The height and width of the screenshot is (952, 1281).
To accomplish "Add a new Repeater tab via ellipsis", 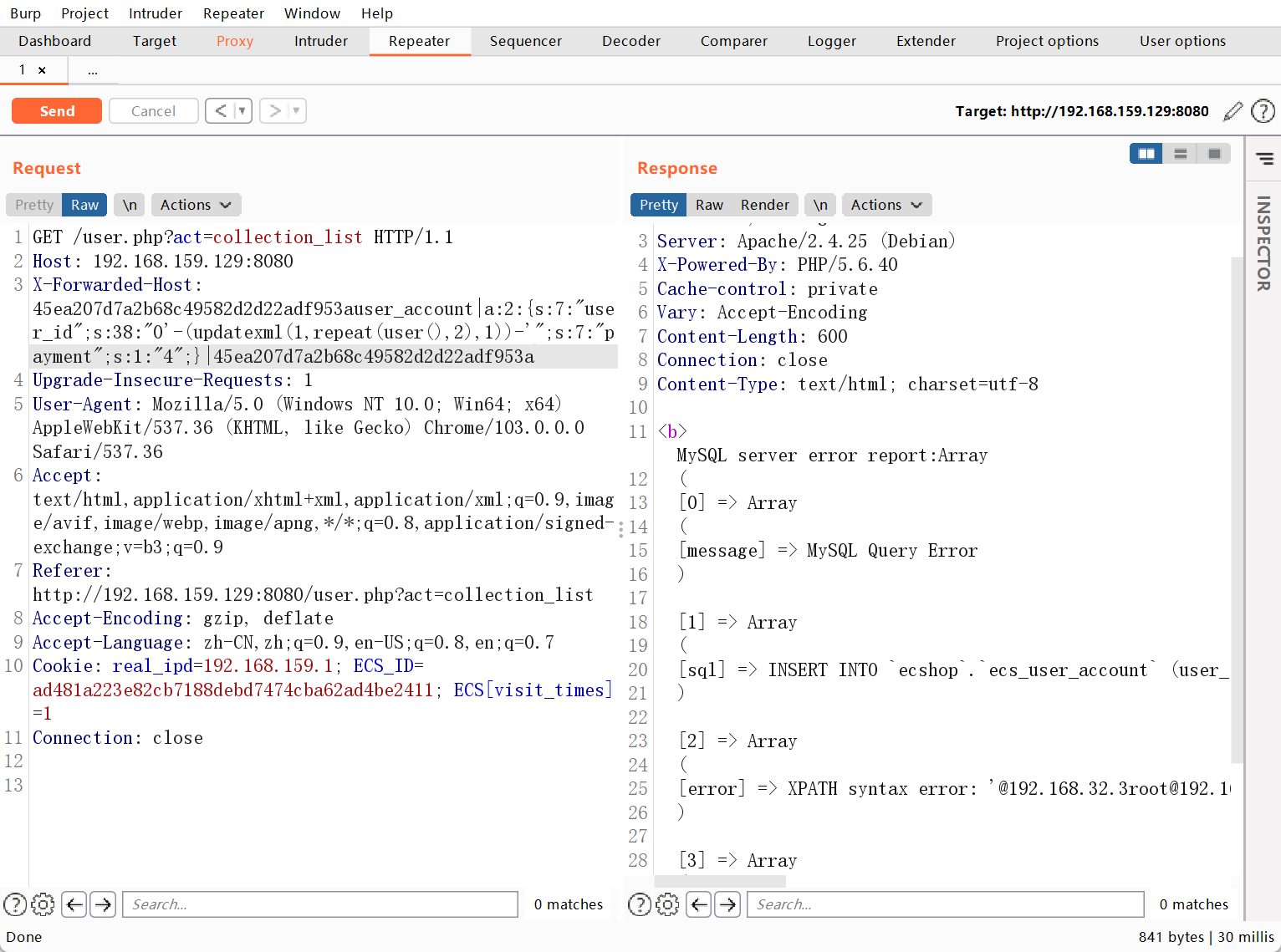I will click(93, 70).
